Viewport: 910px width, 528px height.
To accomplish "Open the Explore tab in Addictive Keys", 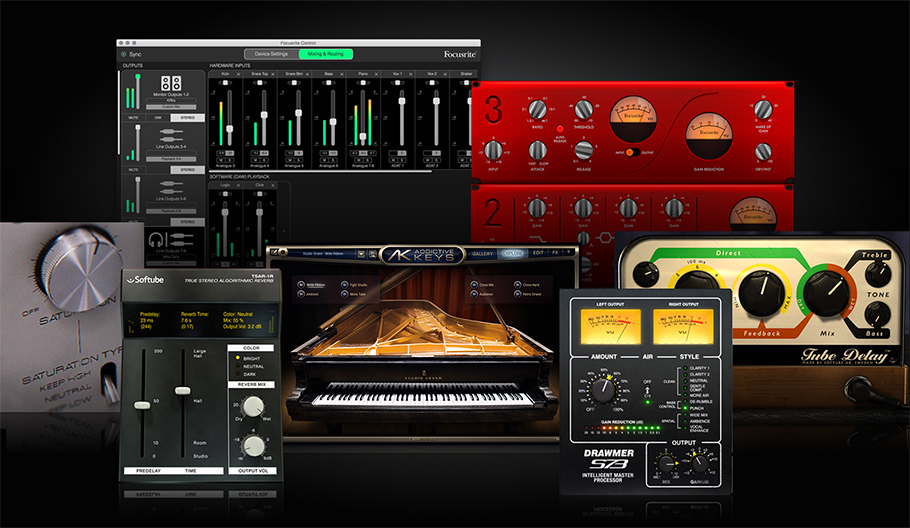I will click(512, 254).
